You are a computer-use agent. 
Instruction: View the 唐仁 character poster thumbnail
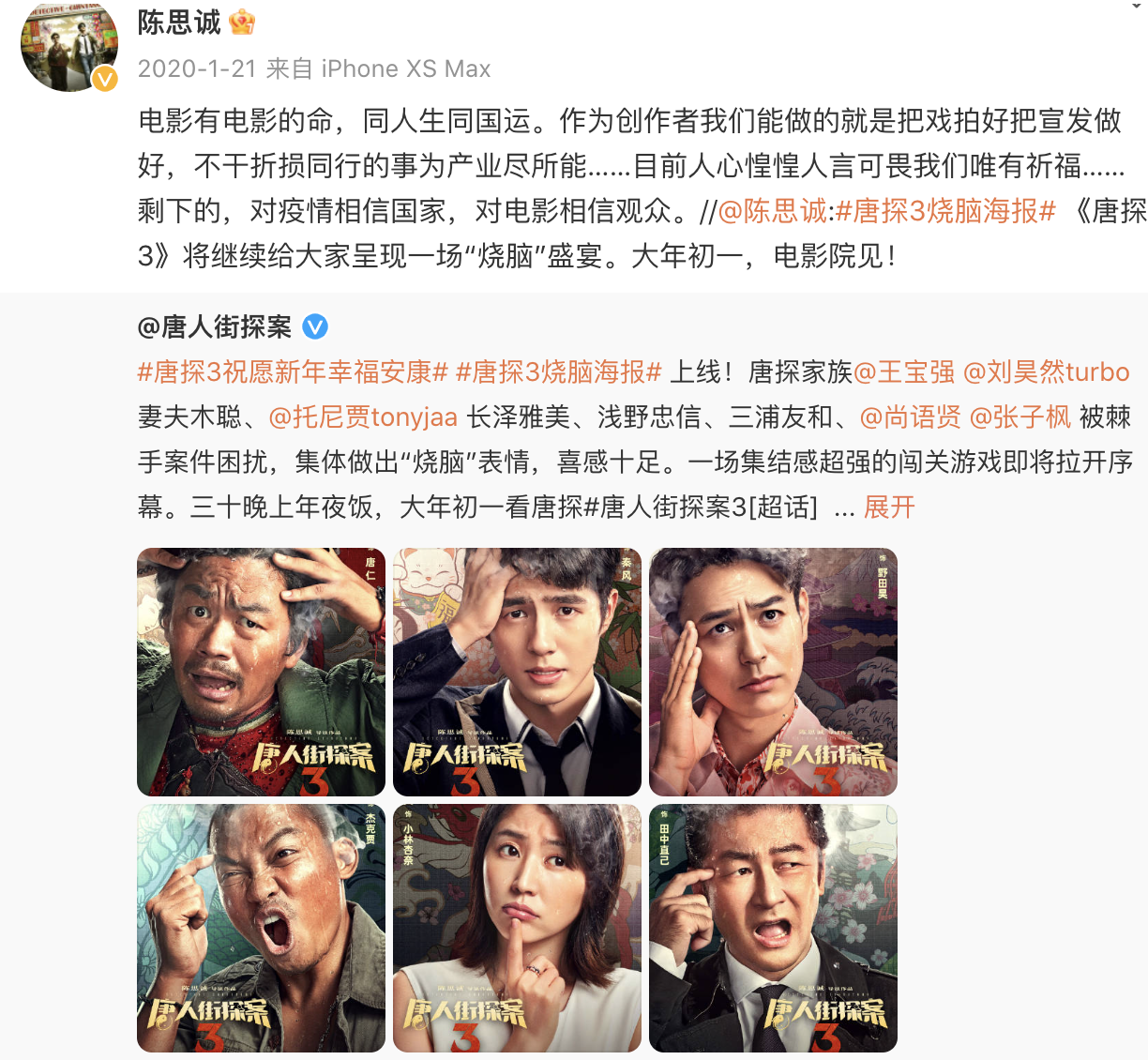(261, 672)
